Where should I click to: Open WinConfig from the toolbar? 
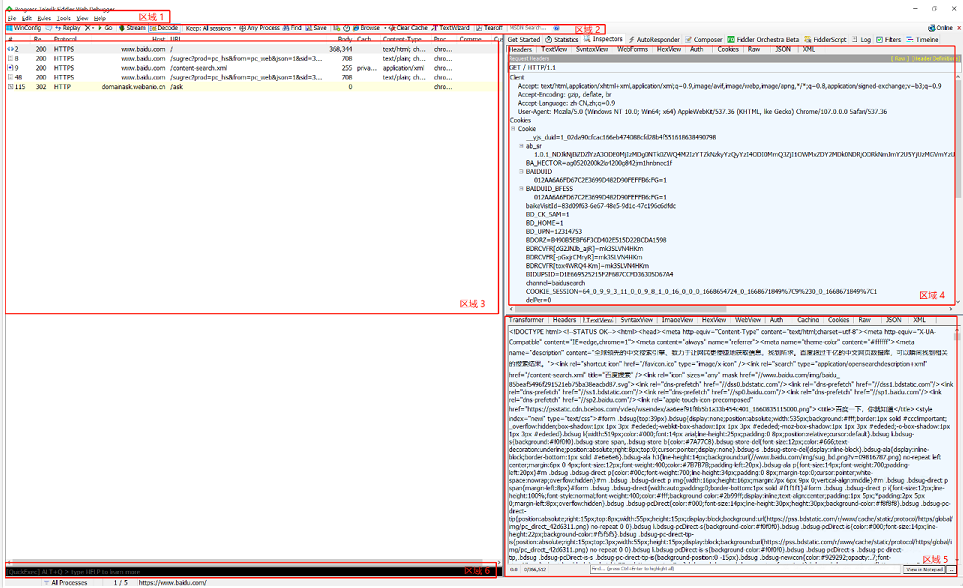tap(24, 28)
